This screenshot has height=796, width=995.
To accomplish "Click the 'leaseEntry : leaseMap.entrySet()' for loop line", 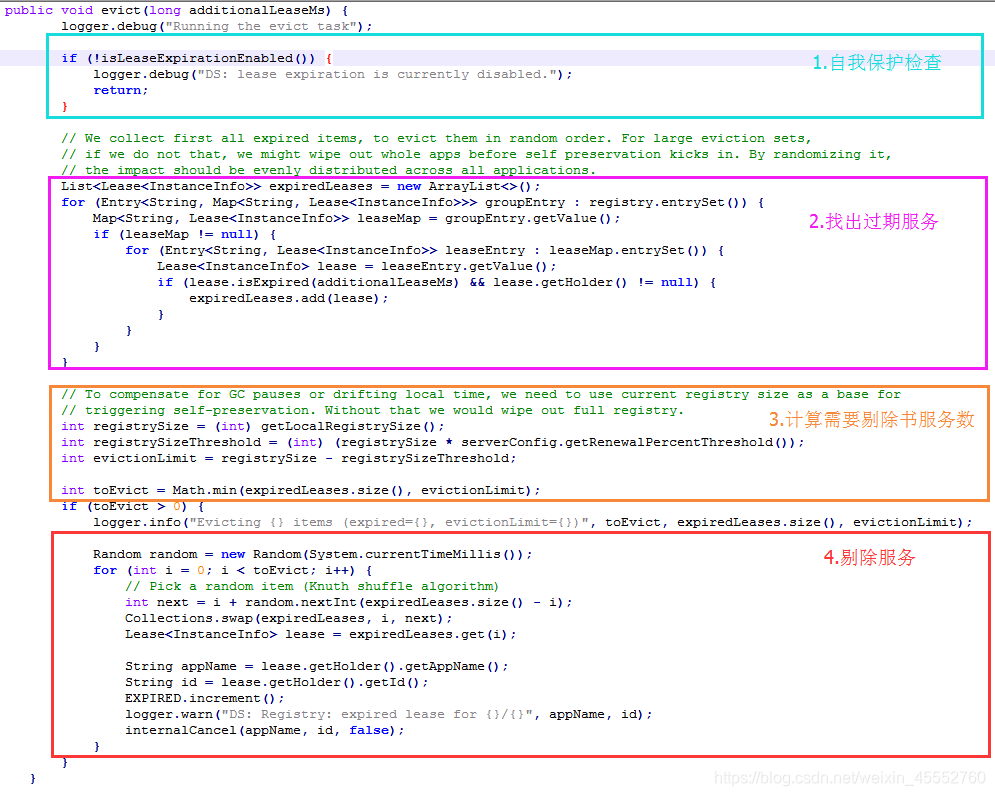I will pyautogui.click(x=425, y=250).
